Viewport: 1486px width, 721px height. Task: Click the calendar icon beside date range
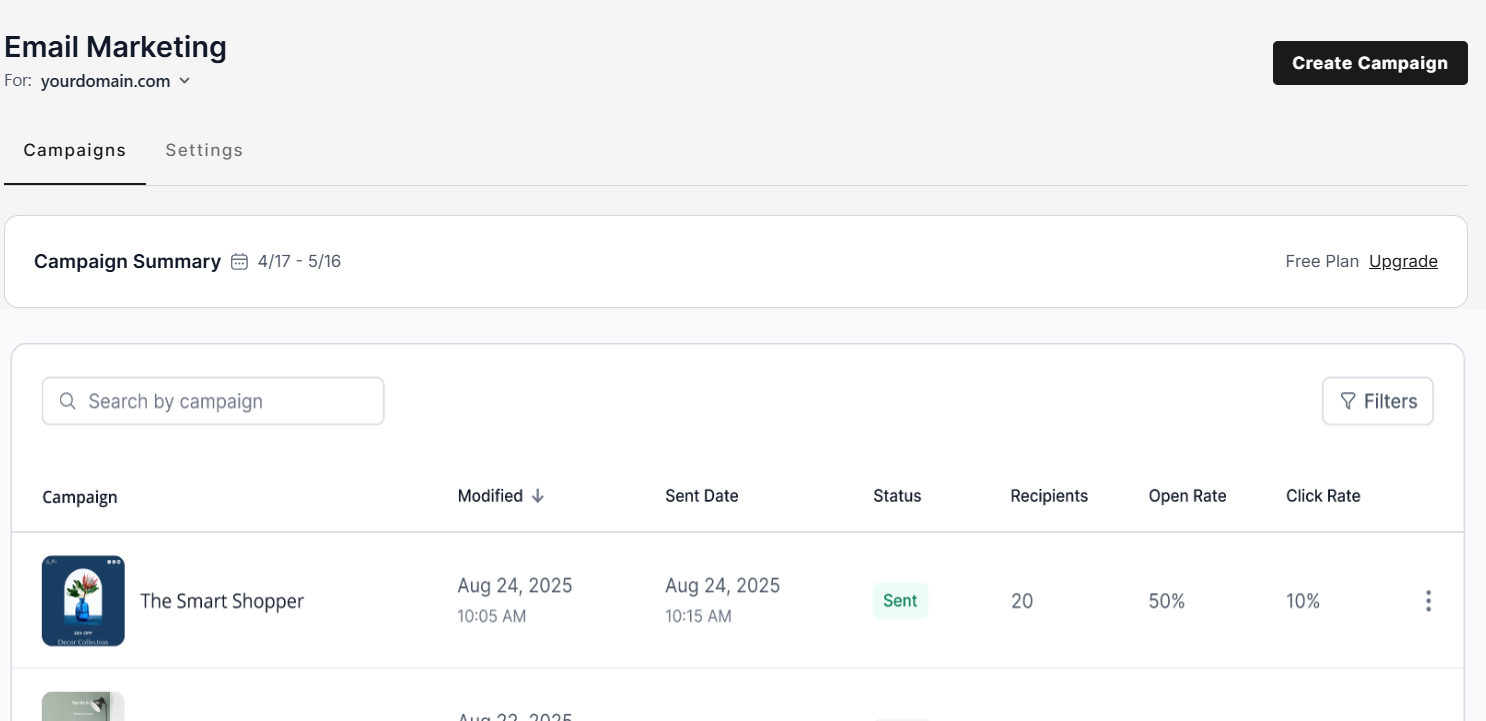(x=239, y=262)
